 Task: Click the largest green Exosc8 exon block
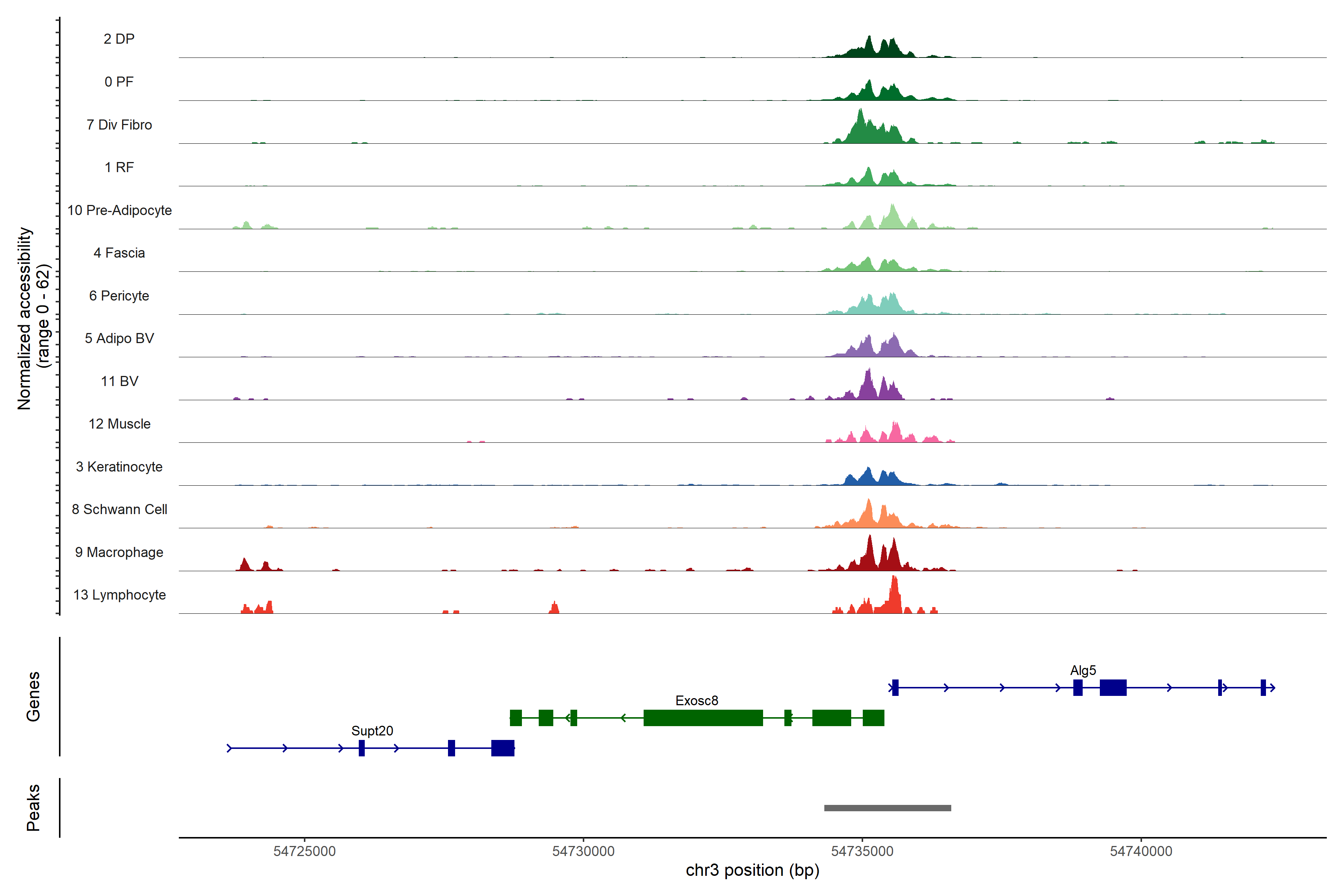[703, 718]
